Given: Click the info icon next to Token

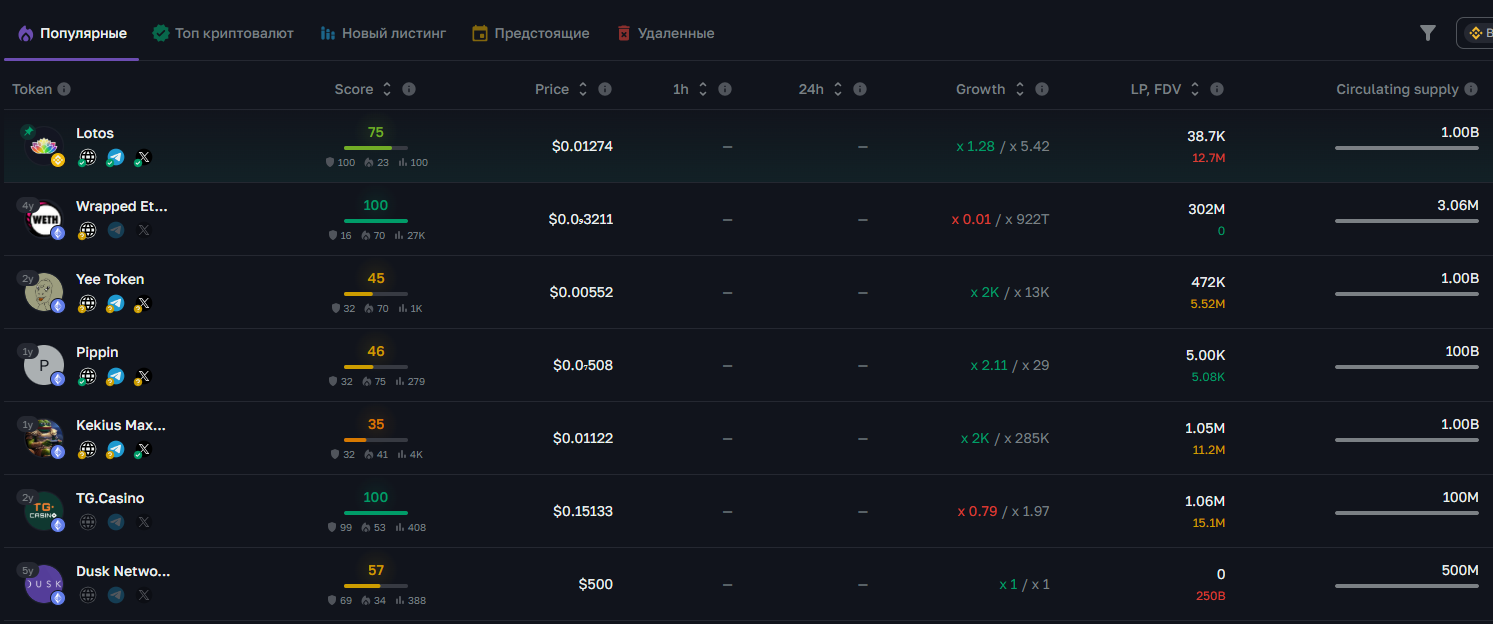Looking at the screenshot, I should (x=64, y=89).
